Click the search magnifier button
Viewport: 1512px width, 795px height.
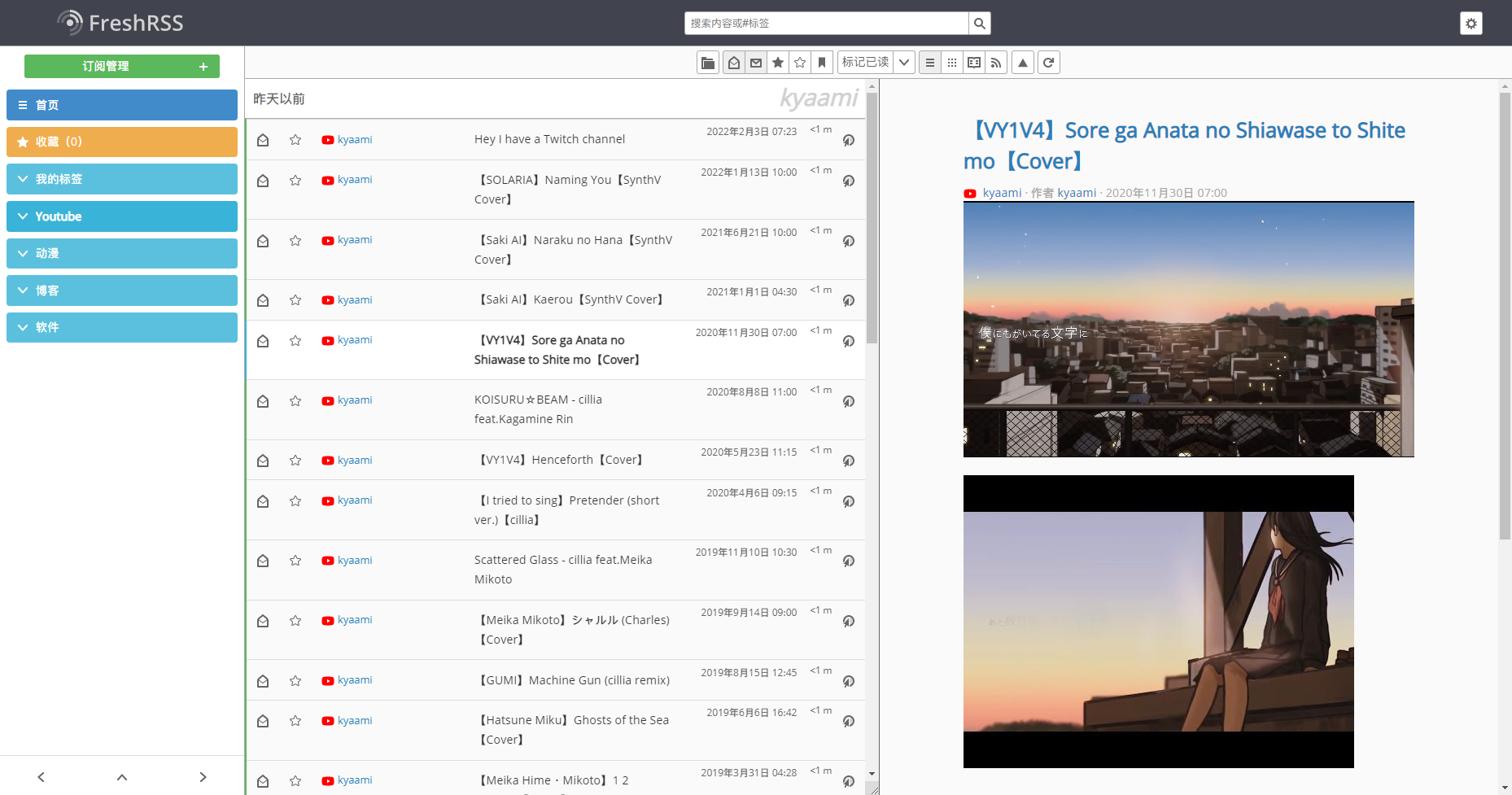[x=980, y=24]
